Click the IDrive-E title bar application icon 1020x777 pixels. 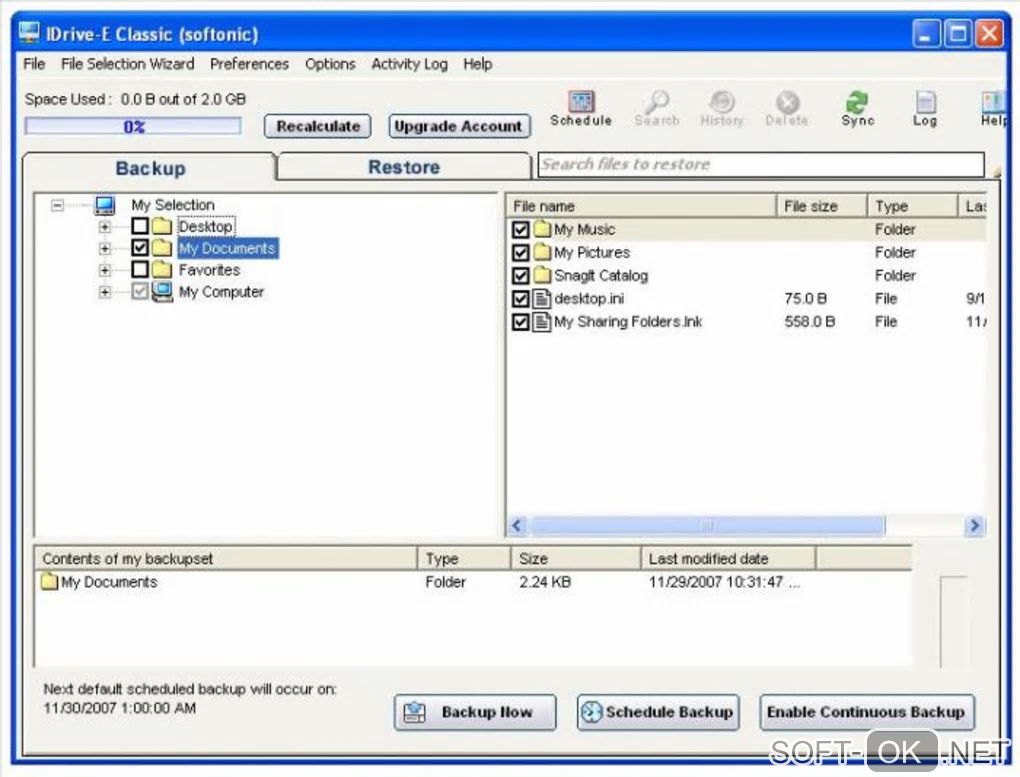tap(29, 33)
